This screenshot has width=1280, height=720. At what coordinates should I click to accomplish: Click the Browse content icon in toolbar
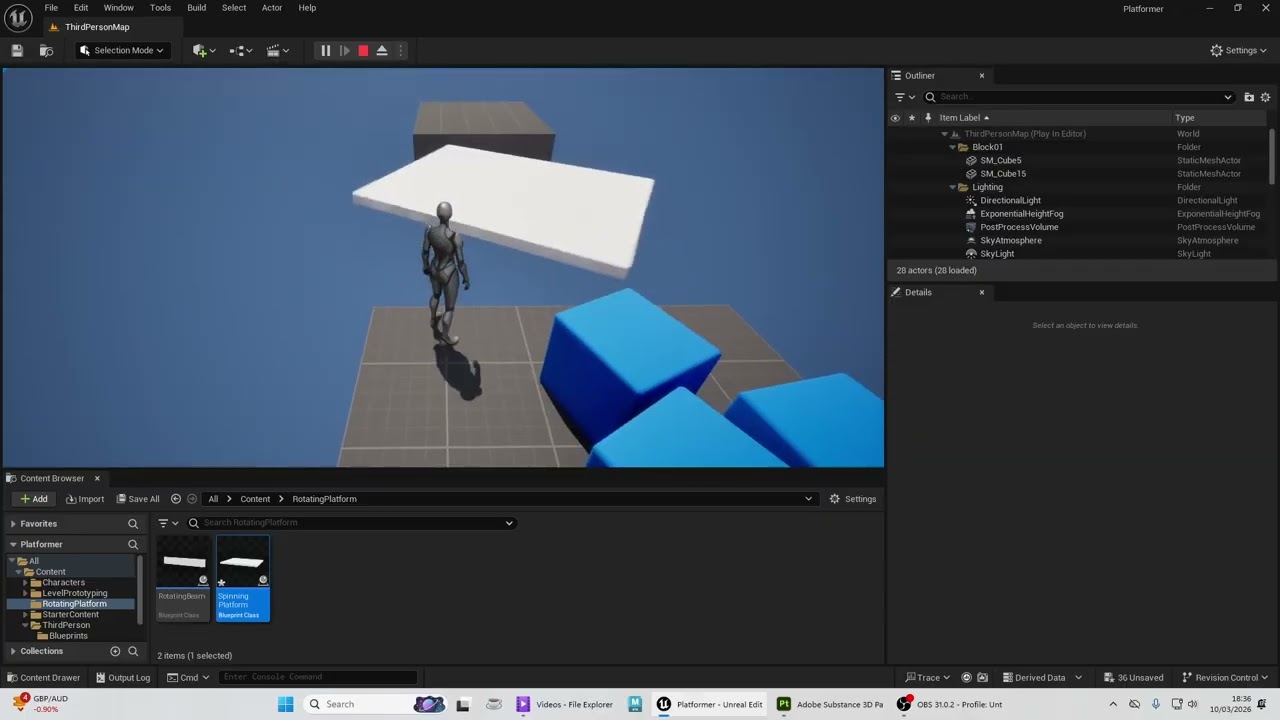46,50
